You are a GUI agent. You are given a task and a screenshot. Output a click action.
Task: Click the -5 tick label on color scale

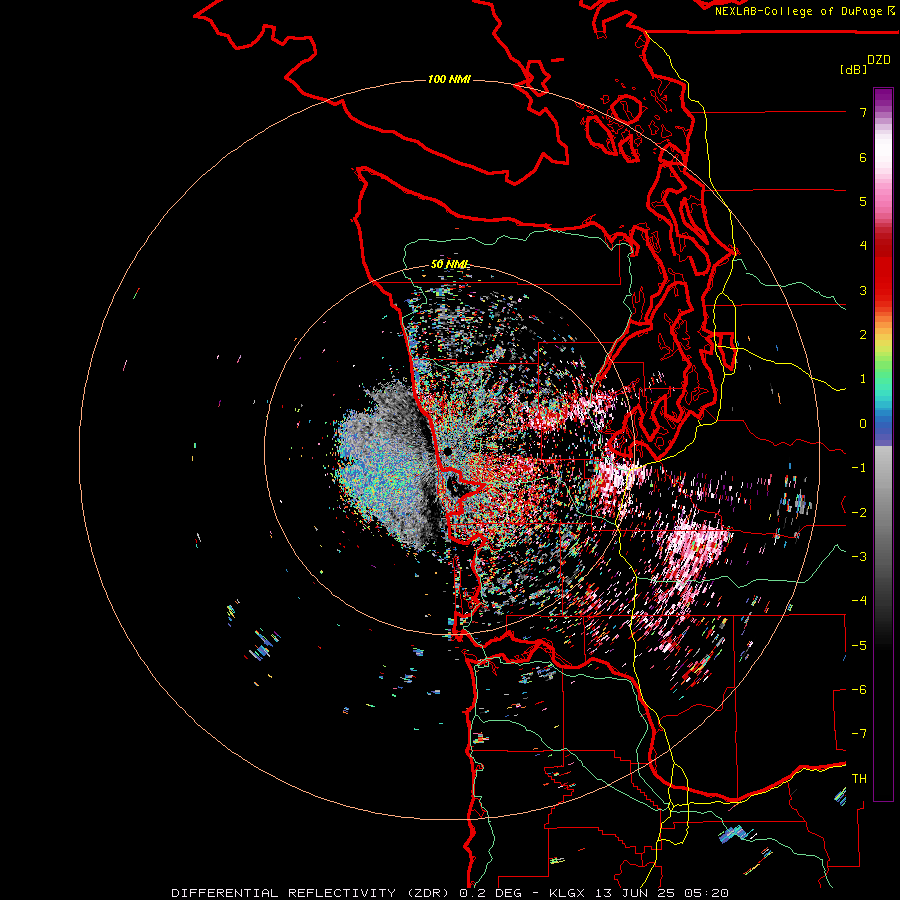click(859, 646)
